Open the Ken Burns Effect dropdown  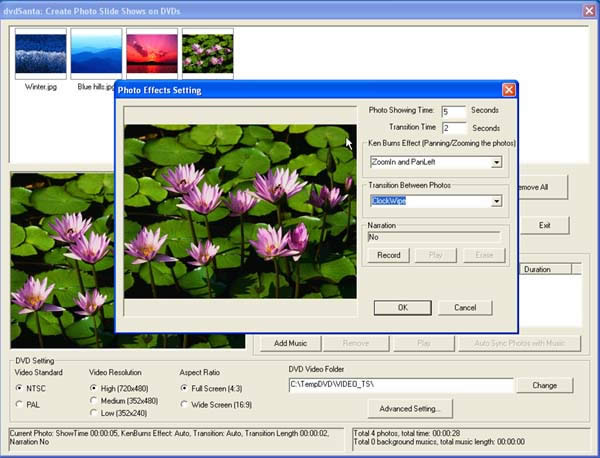[x=496, y=162]
